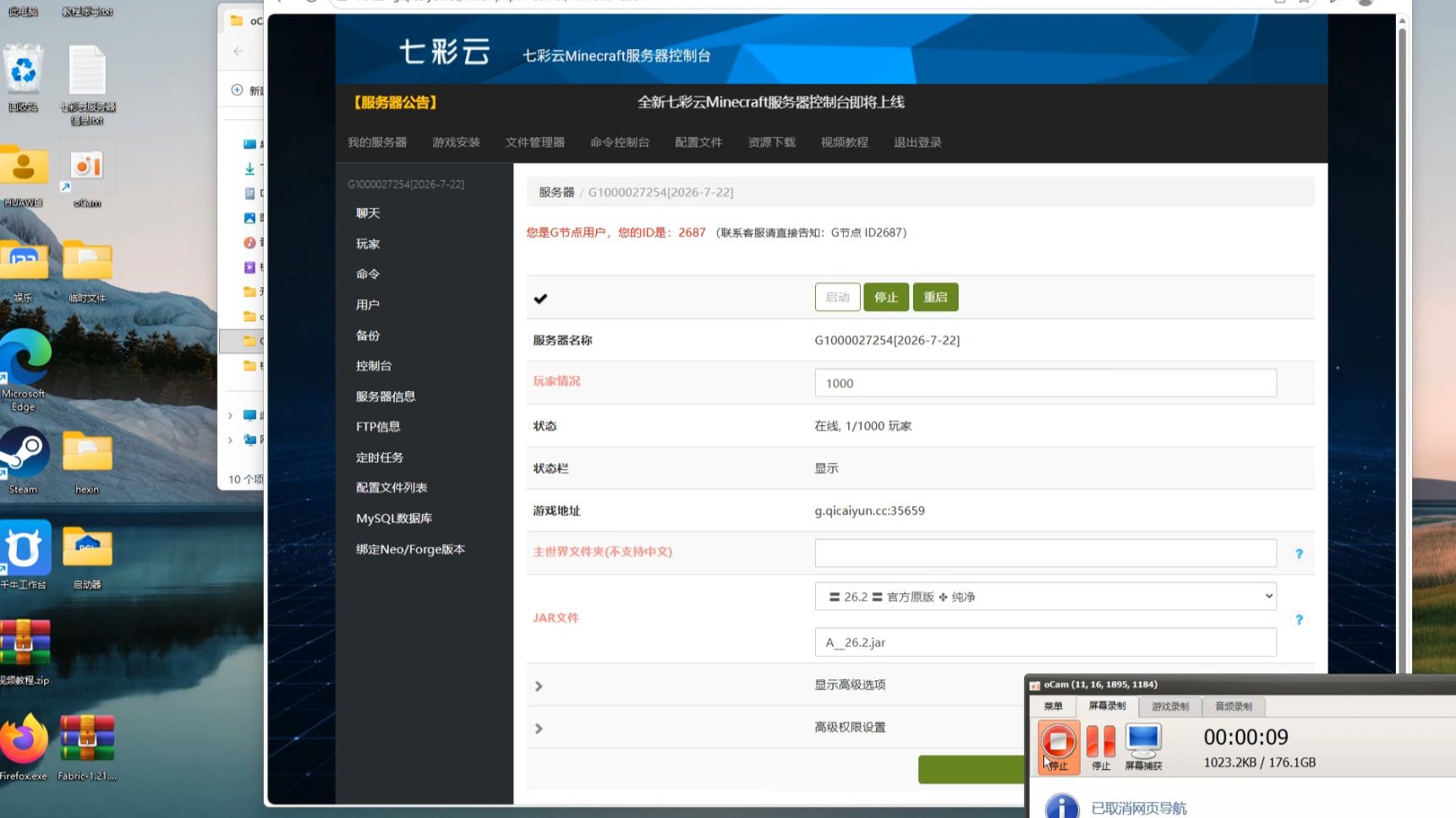Image resolution: width=1456 pixels, height=818 pixels.
Task: Click the red stop recording button in oCam
Action: [x=1058, y=742]
